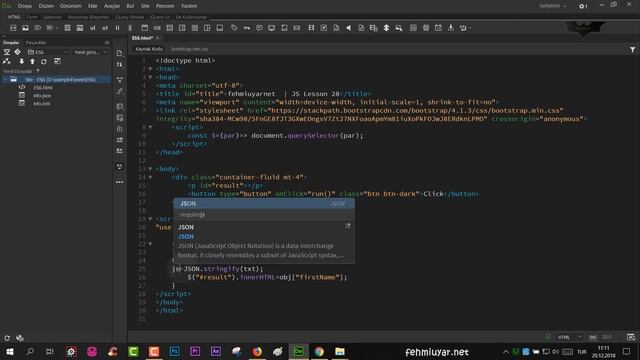Pick JSON from the autocomplete list
Viewport: 640px width, 360px height.
(264, 204)
